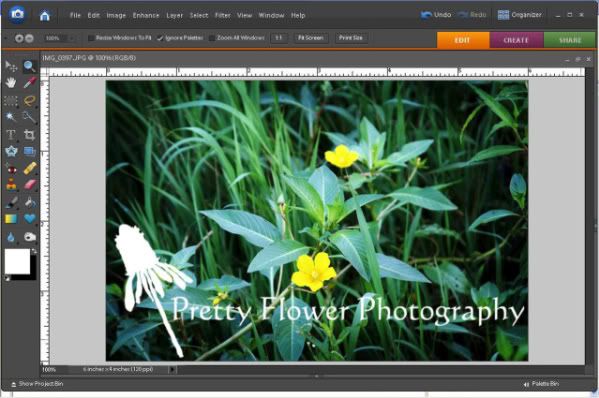Screen dimensions: 599x398
Task: Switch to the orange EDIT tab
Action: point(463,40)
